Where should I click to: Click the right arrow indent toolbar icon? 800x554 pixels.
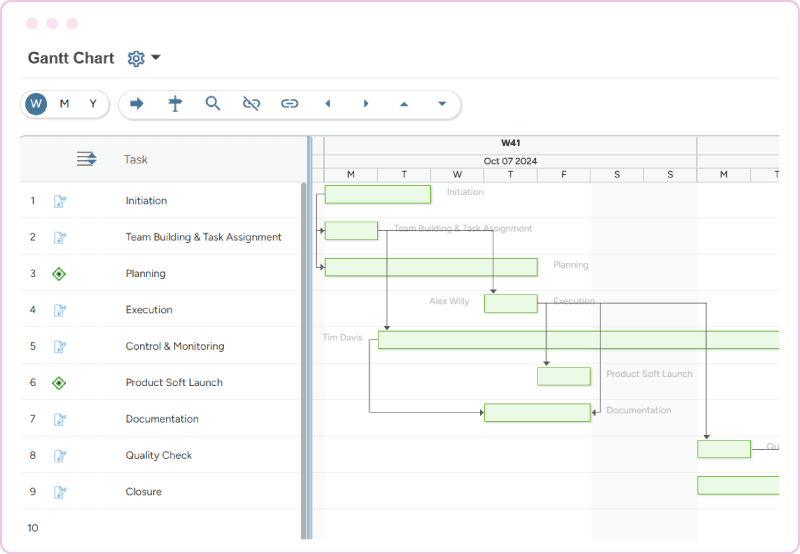(x=137, y=104)
